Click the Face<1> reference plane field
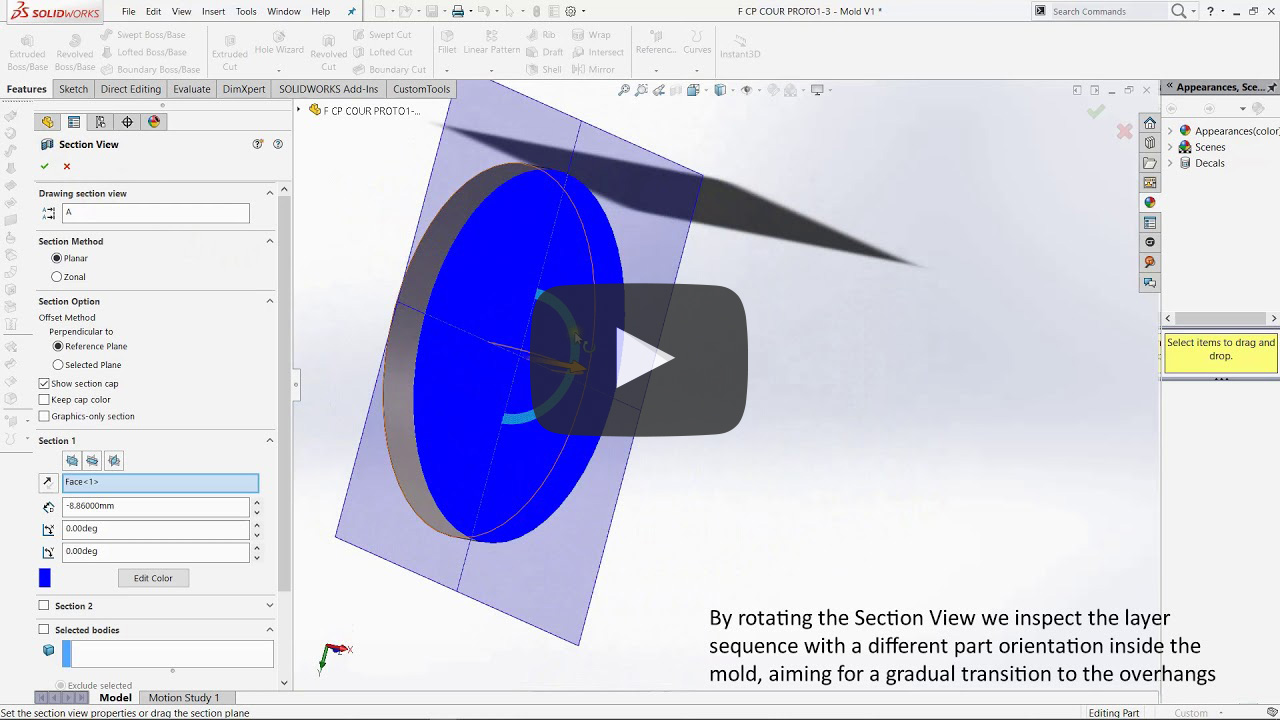The height and width of the screenshot is (720, 1280). coord(160,482)
